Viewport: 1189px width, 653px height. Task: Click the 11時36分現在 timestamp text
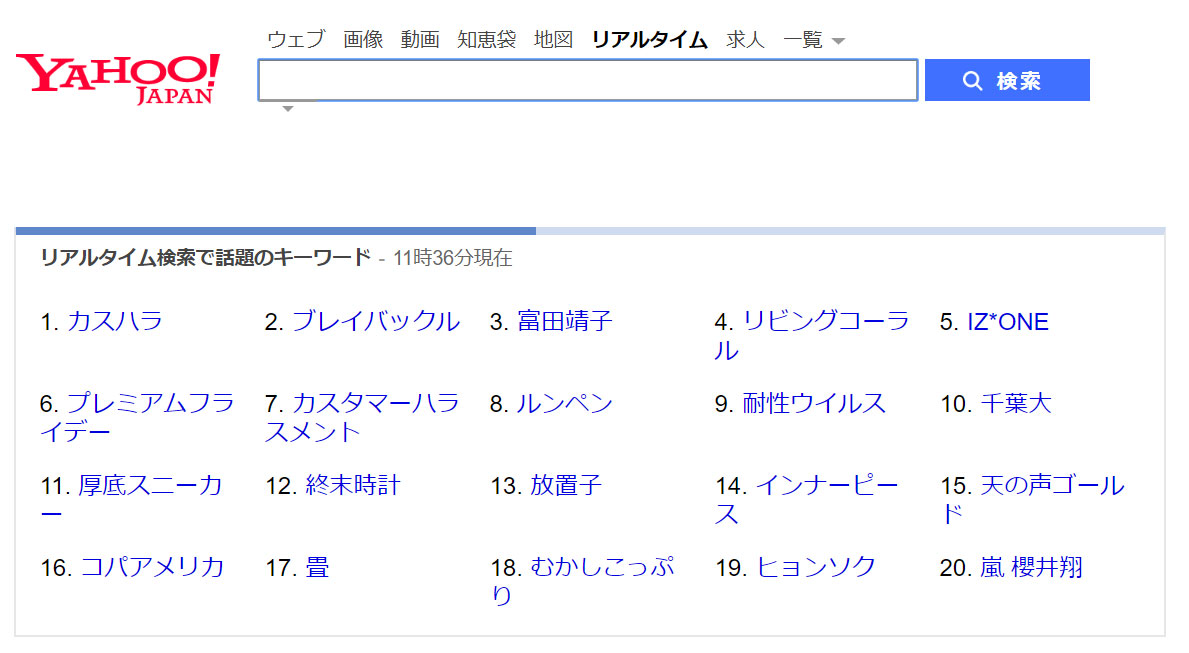pyautogui.click(x=453, y=258)
